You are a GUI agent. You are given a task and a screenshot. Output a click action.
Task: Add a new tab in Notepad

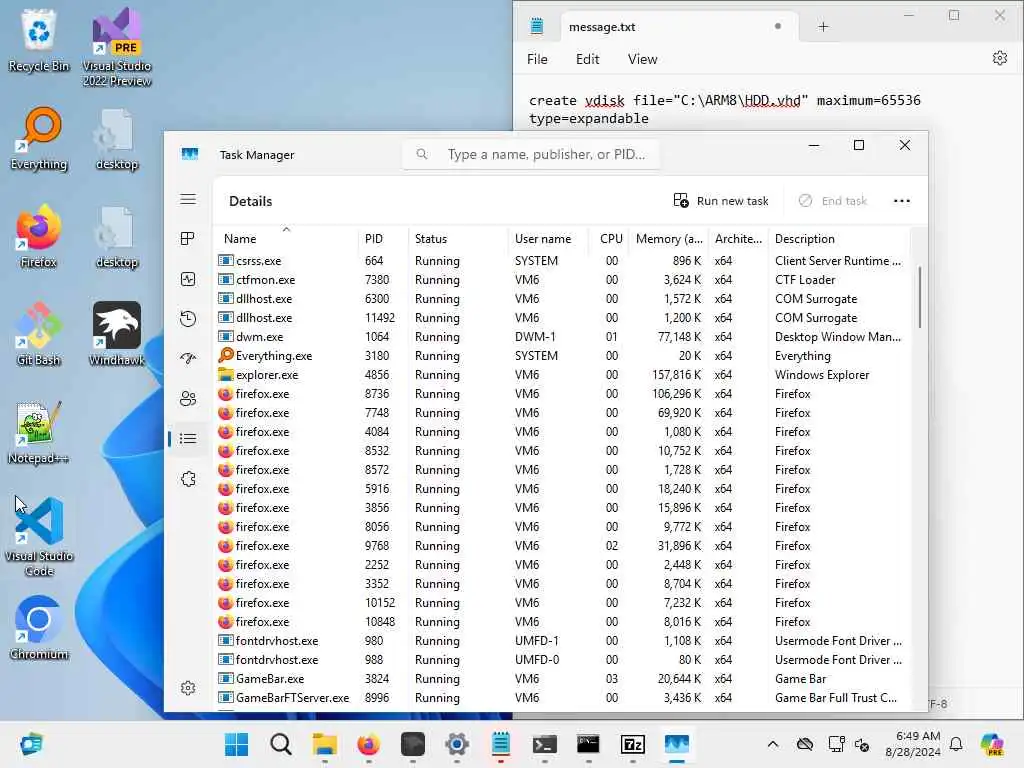823,27
